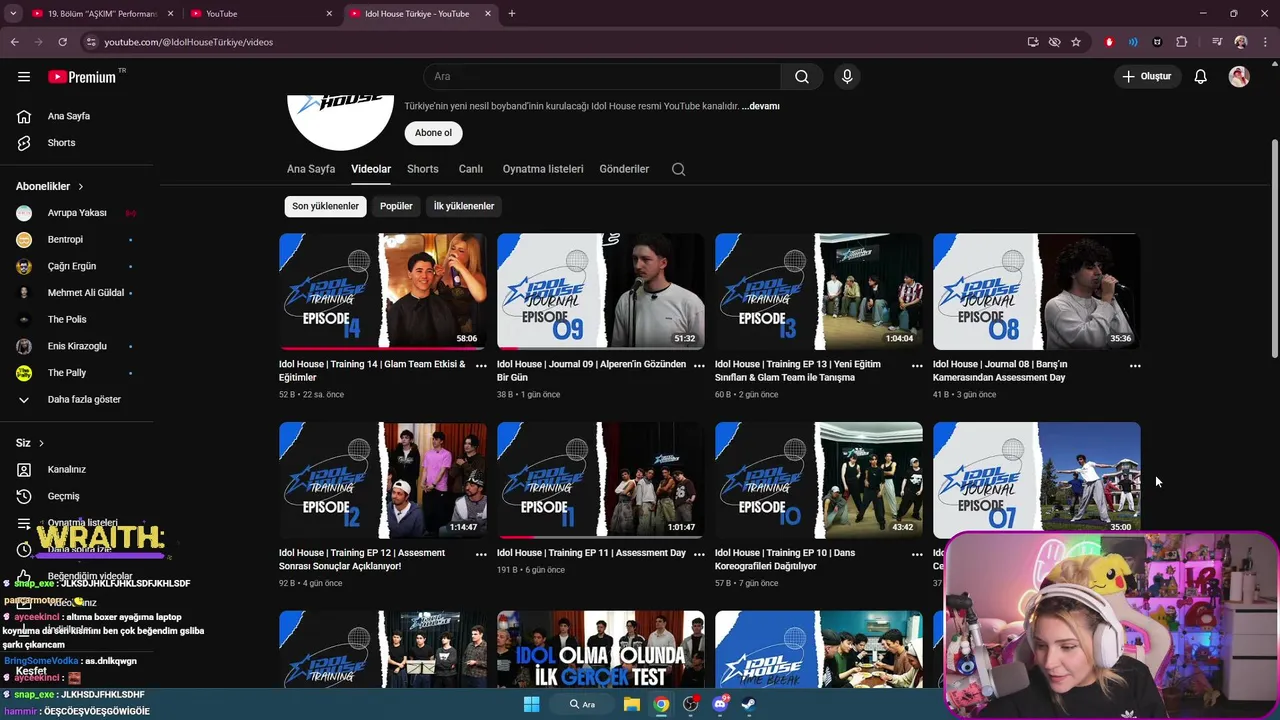1280x720 pixels.
Task: Click the search magnifier button
Action: [802, 77]
